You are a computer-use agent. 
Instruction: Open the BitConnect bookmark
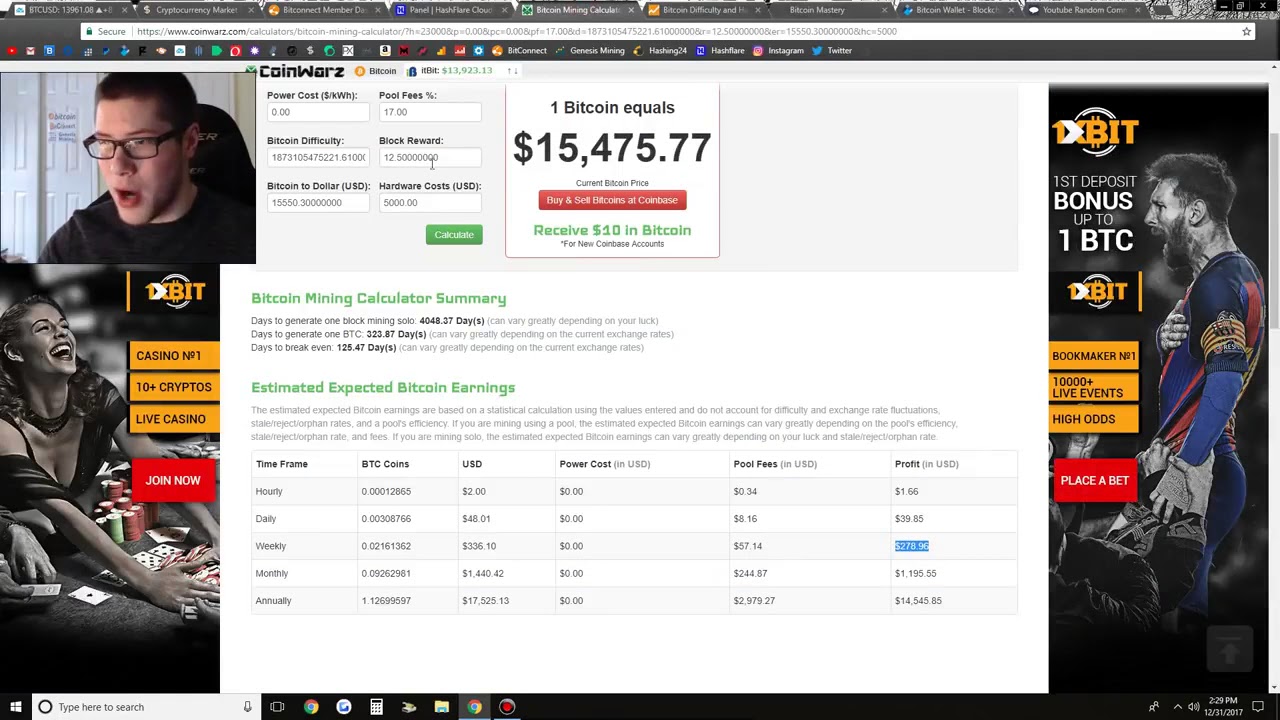(x=520, y=51)
